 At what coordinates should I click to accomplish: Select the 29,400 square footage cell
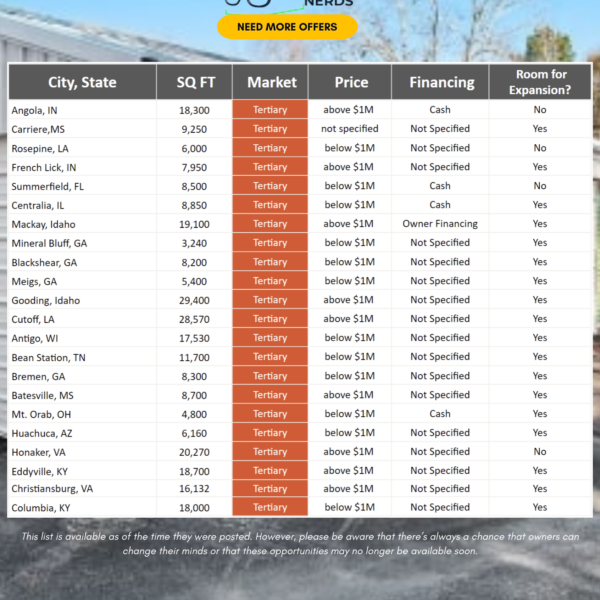(x=194, y=300)
